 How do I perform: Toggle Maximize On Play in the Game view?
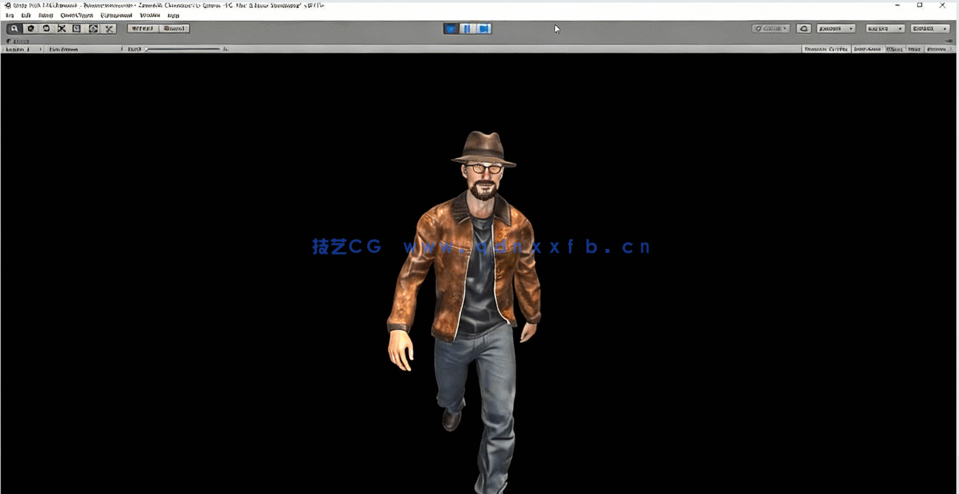point(824,48)
